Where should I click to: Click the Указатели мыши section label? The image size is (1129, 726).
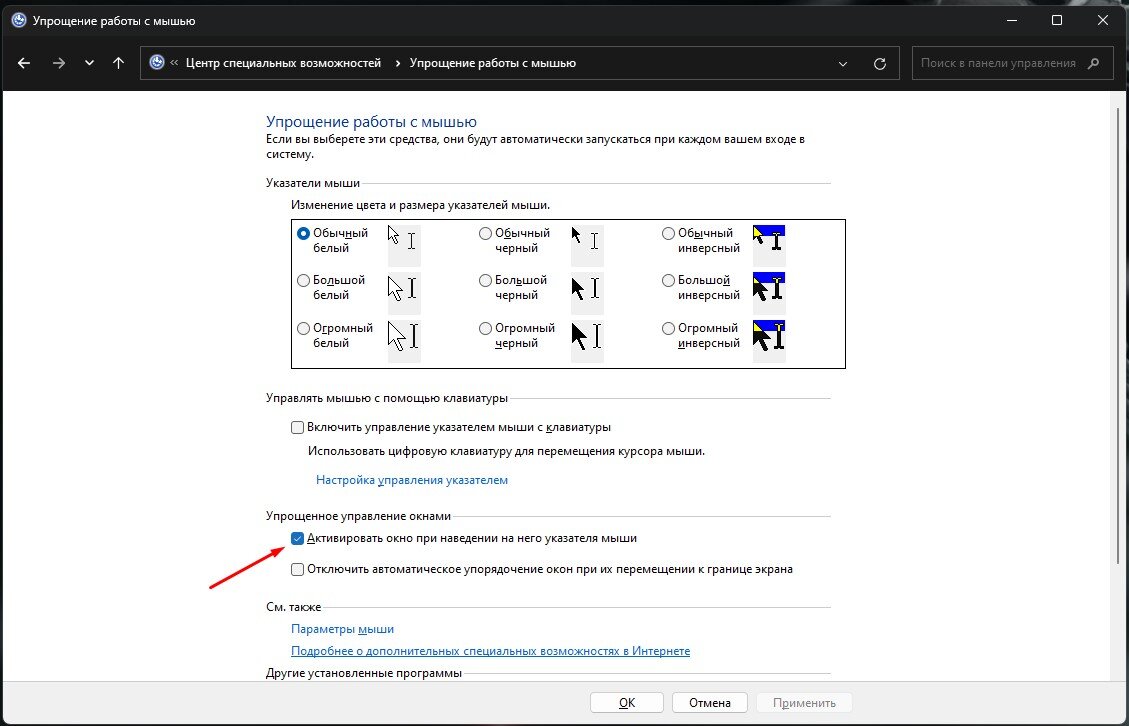[x=313, y=184]
